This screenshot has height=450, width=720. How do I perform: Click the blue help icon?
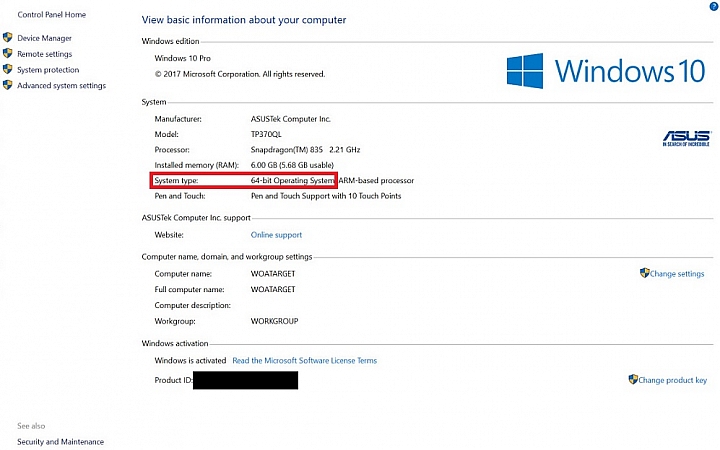(x=714, y=6)
